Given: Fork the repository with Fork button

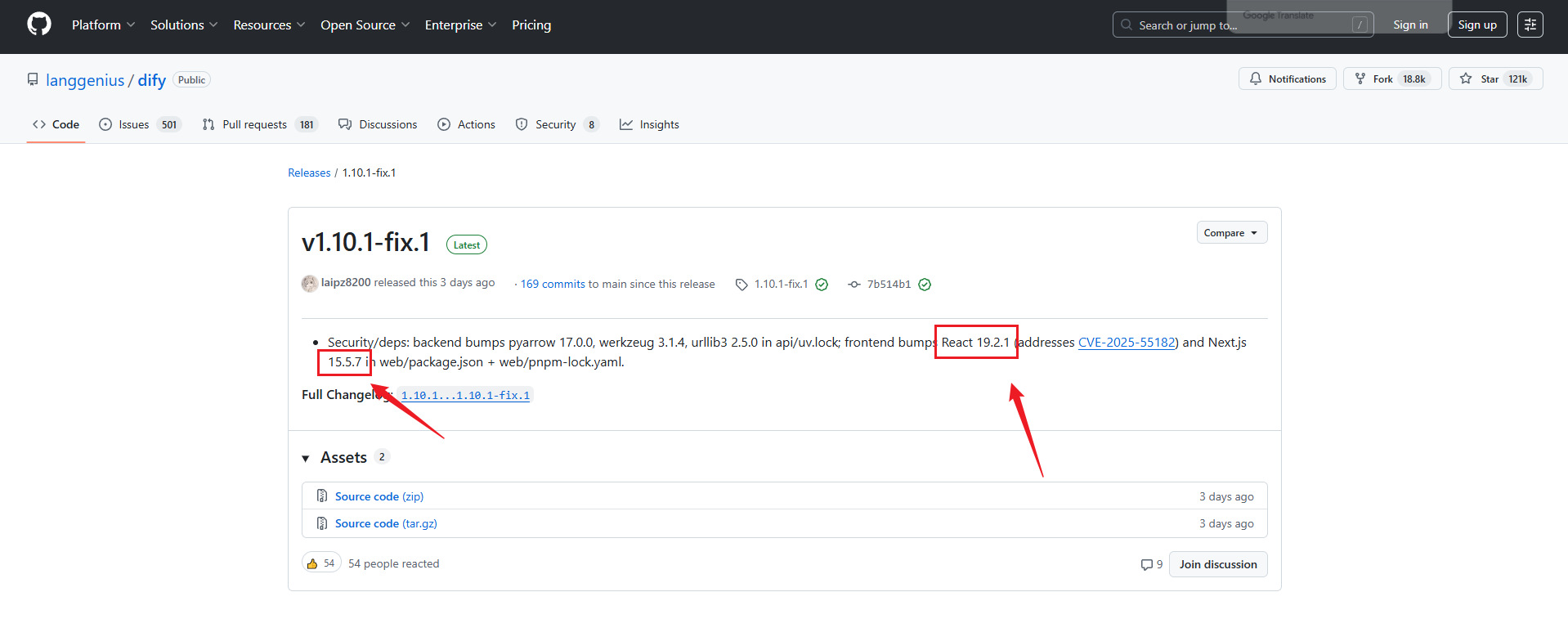Looking at the screenshot, I should pos(1392,78).
